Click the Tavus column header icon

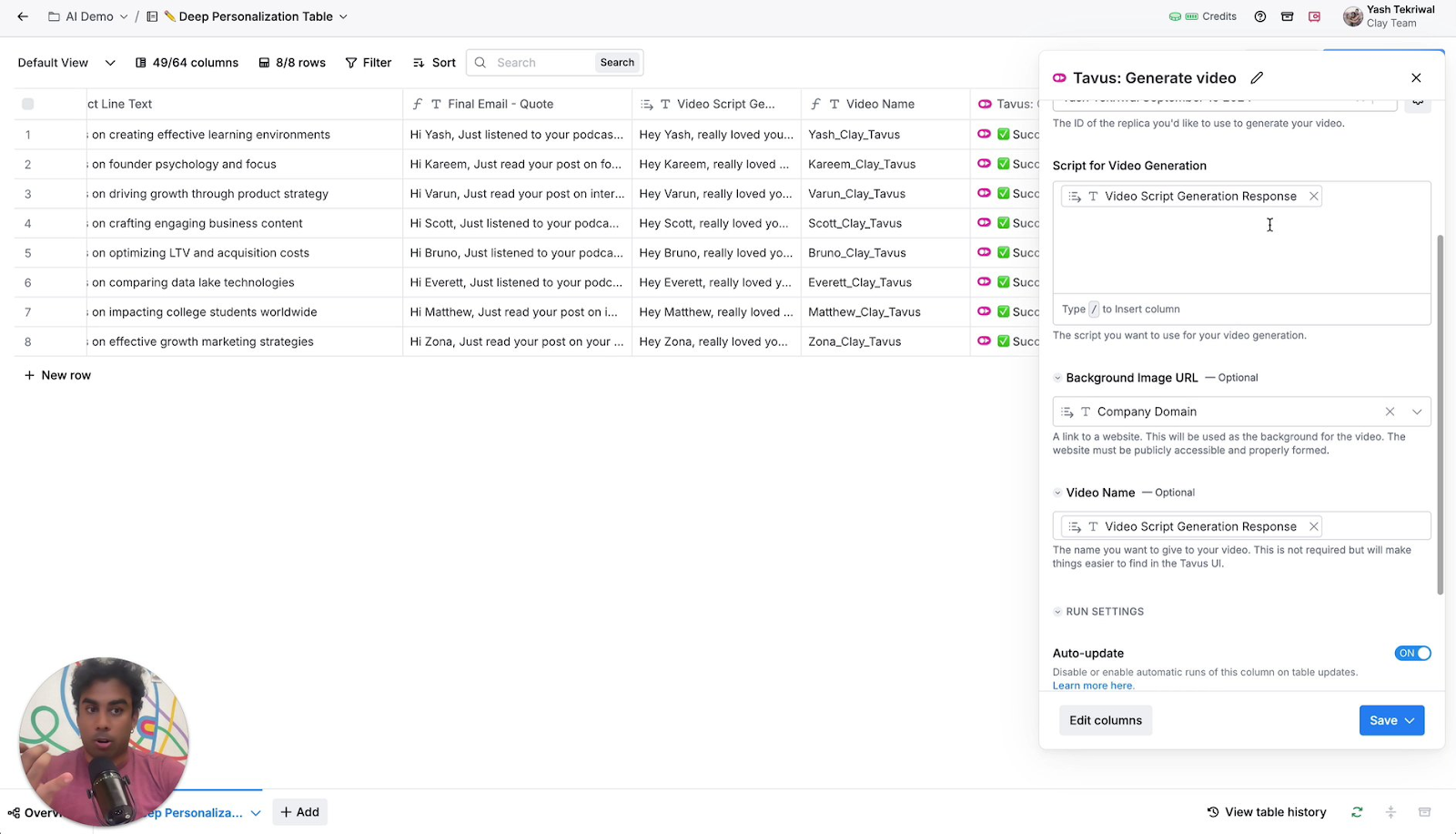tap(985, 104)
